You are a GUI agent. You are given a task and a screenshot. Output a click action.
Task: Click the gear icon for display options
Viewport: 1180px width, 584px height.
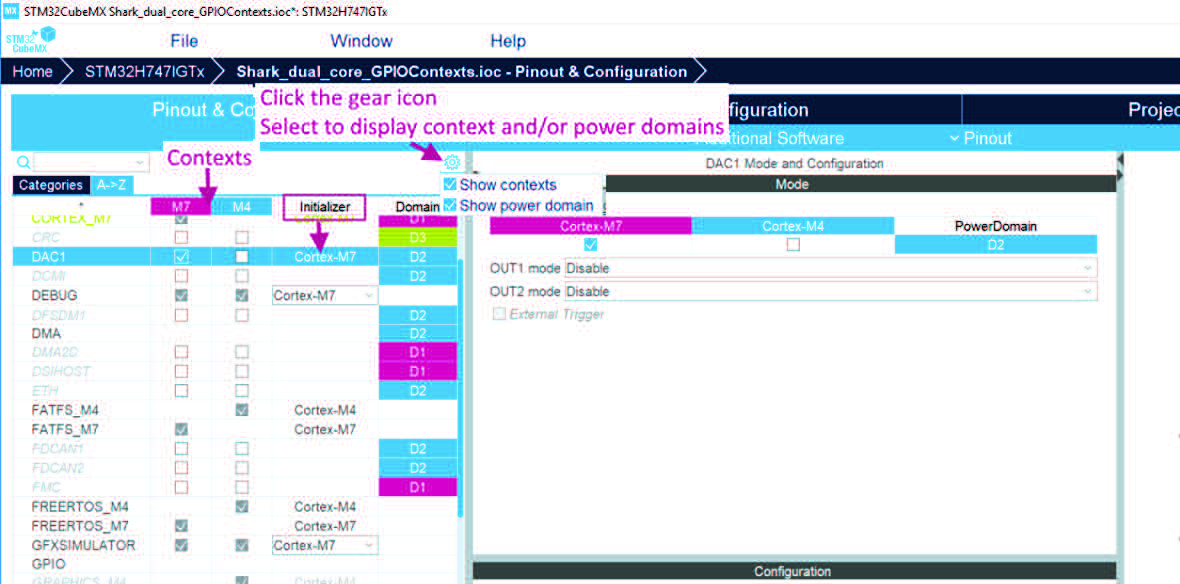(x=452, y=162)
